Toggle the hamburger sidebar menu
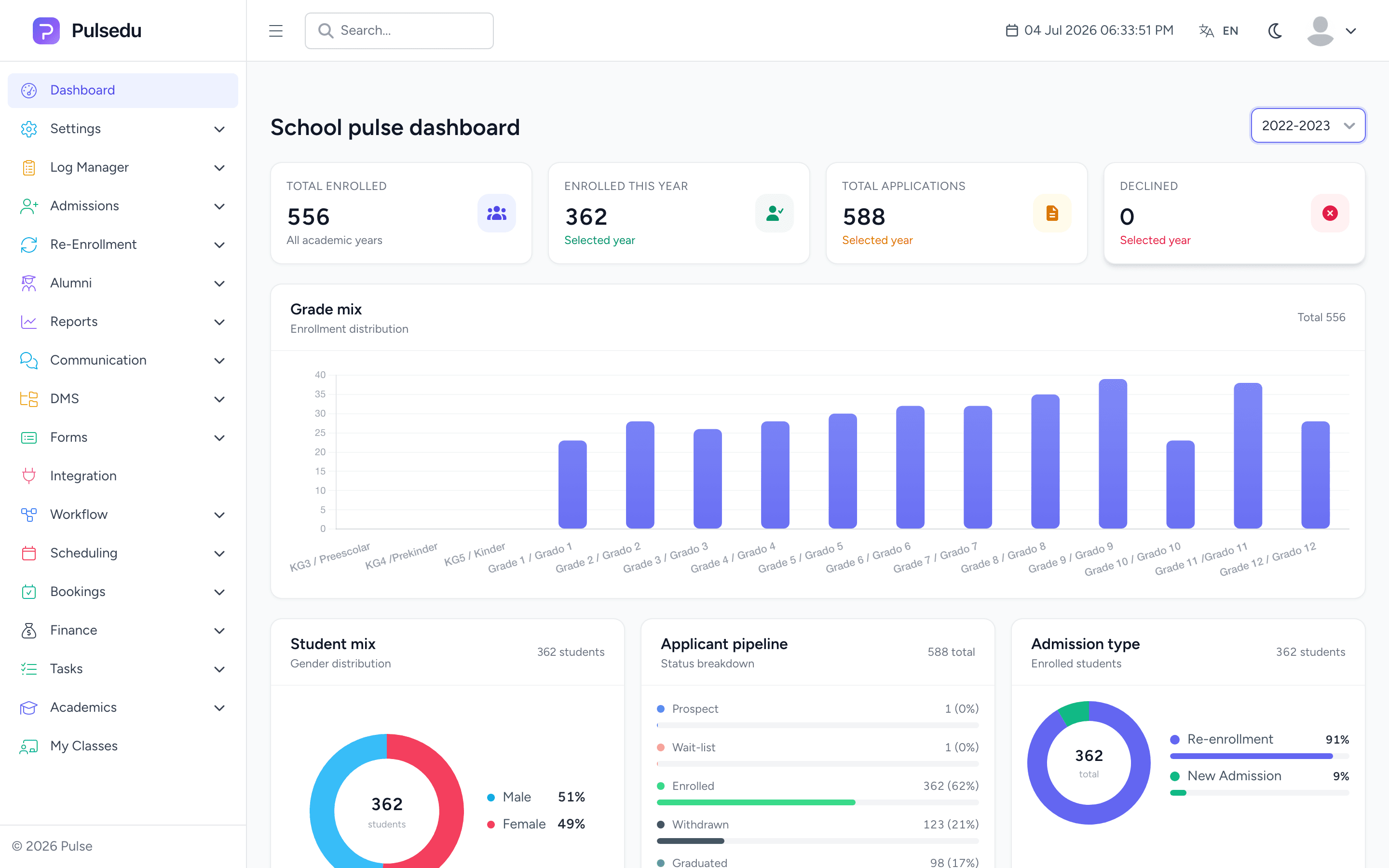 pyautogui.click(x=276, y=30)
